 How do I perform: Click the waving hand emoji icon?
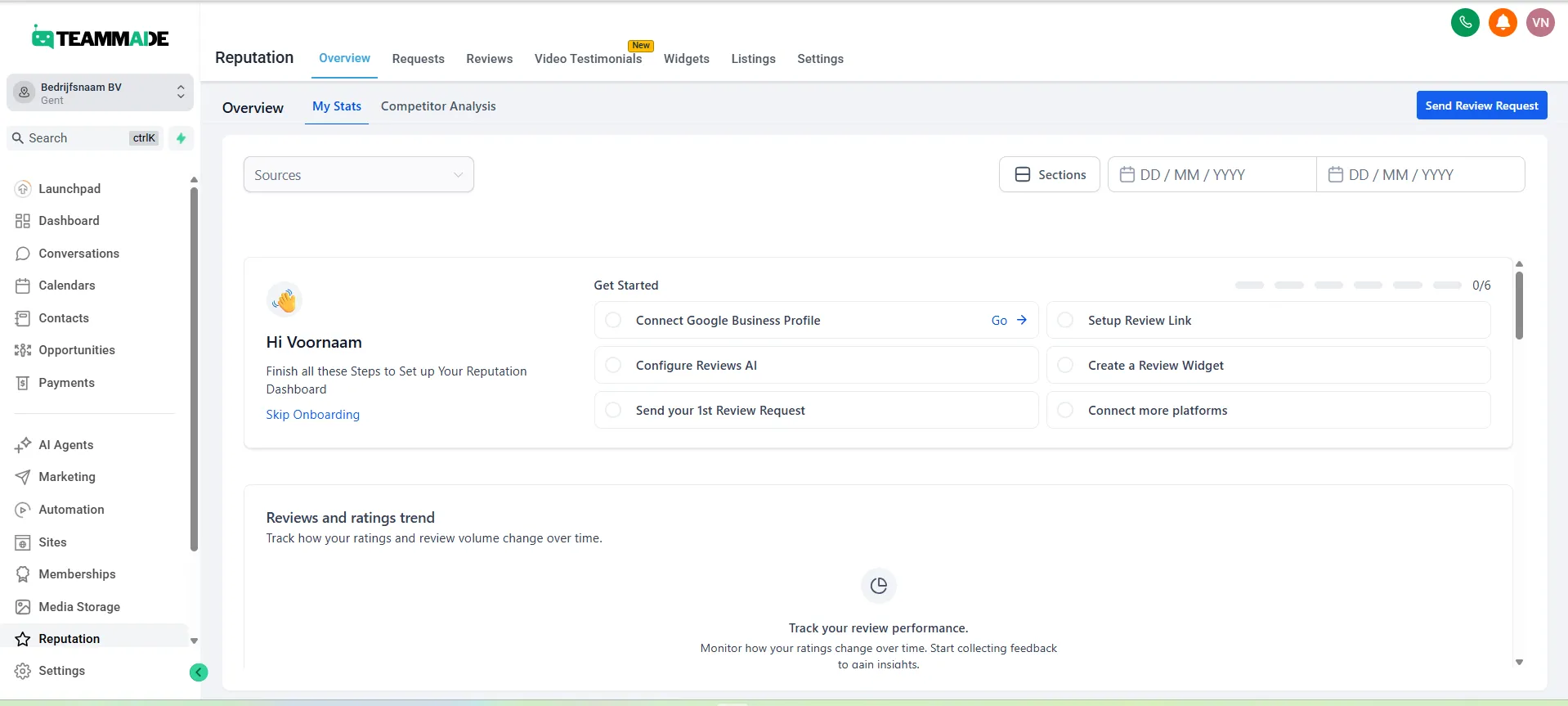tap(284, 300)
